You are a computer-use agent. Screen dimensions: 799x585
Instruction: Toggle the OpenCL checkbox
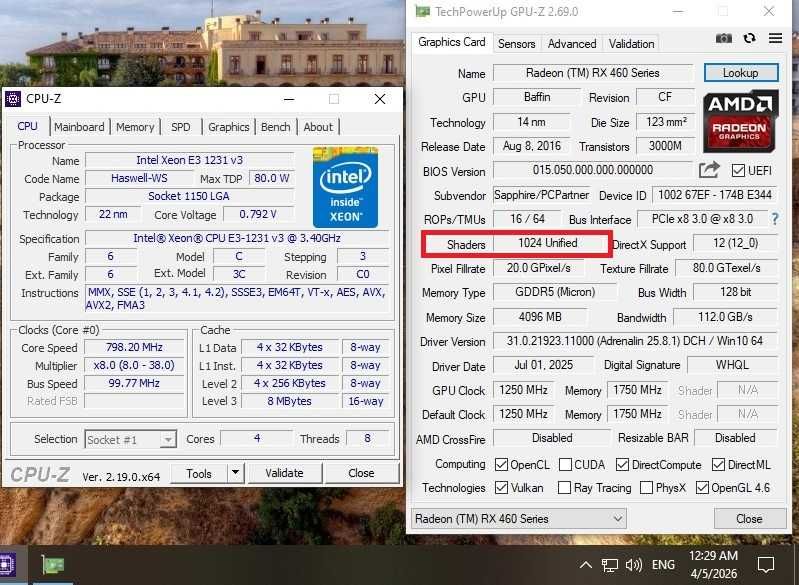pyautogui.click(x=501, y=465)
